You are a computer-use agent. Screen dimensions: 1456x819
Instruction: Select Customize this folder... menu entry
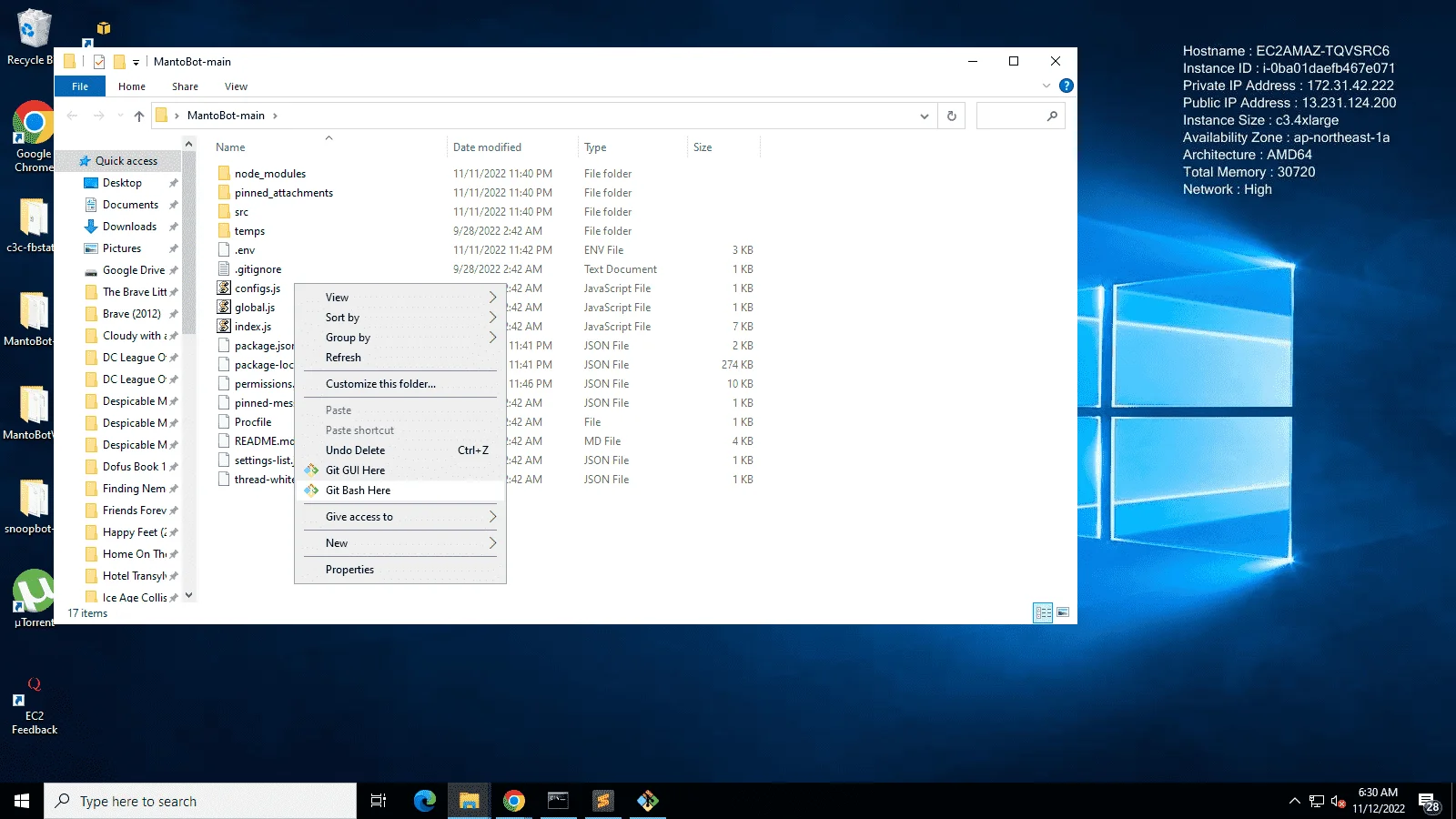(x=400, y=384)
